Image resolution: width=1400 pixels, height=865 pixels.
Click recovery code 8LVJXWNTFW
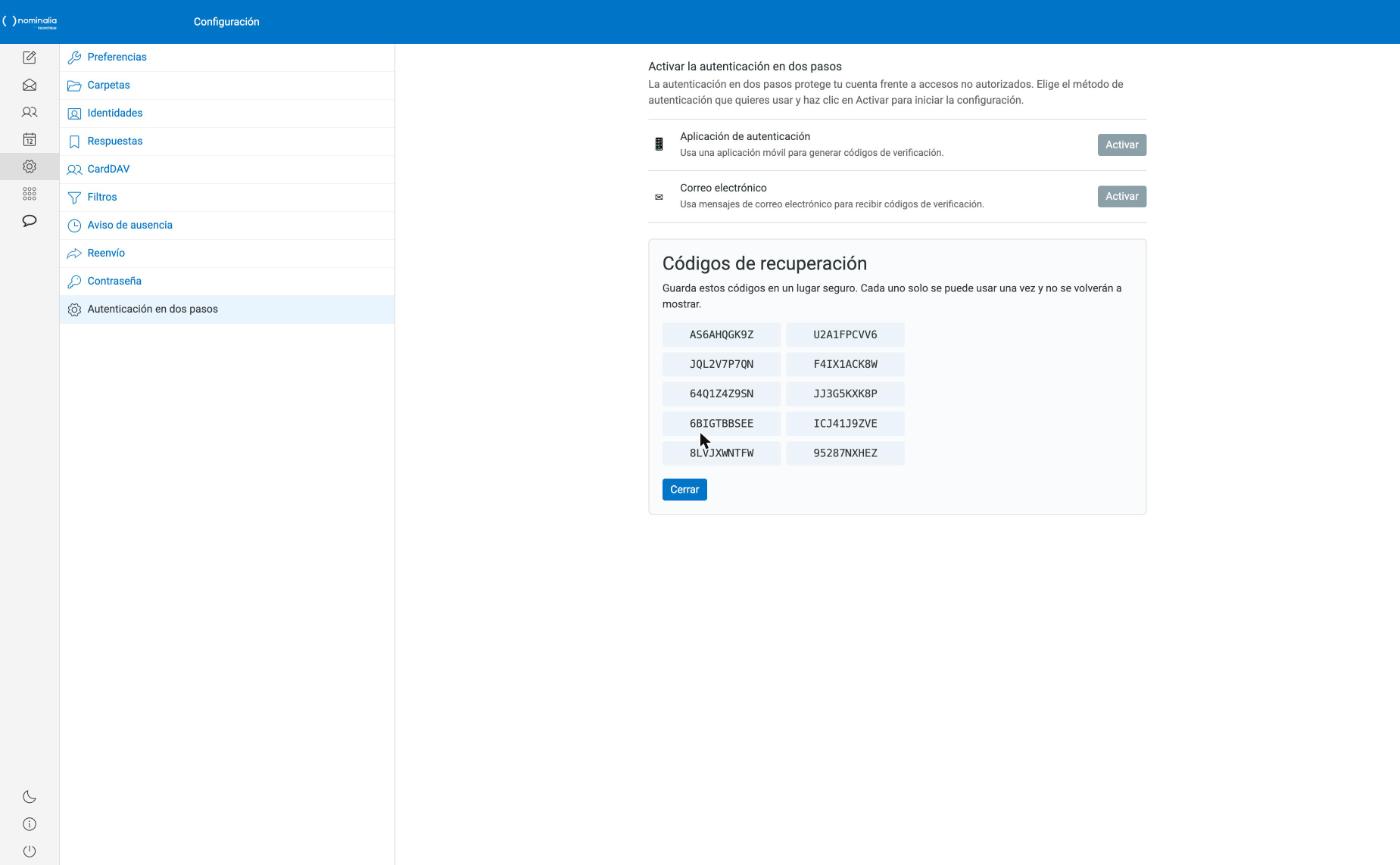721,453
